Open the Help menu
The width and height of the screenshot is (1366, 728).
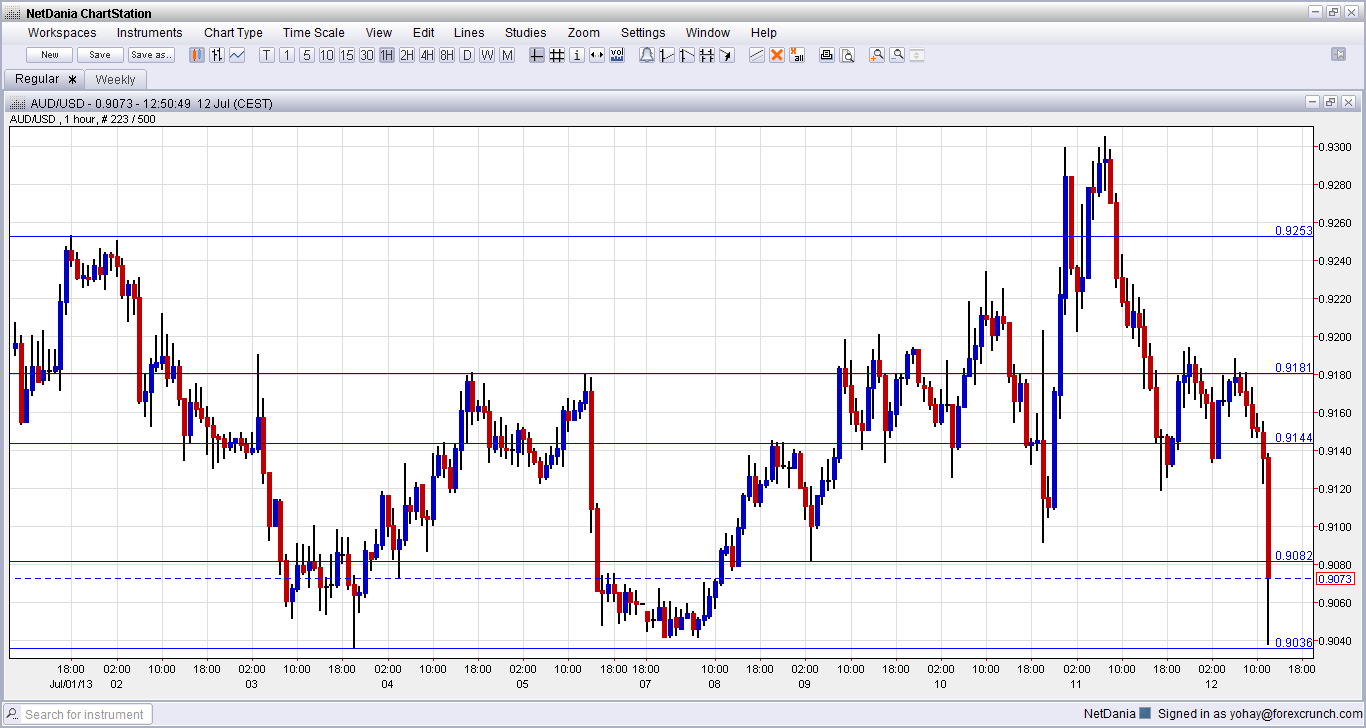coord(764,33)
